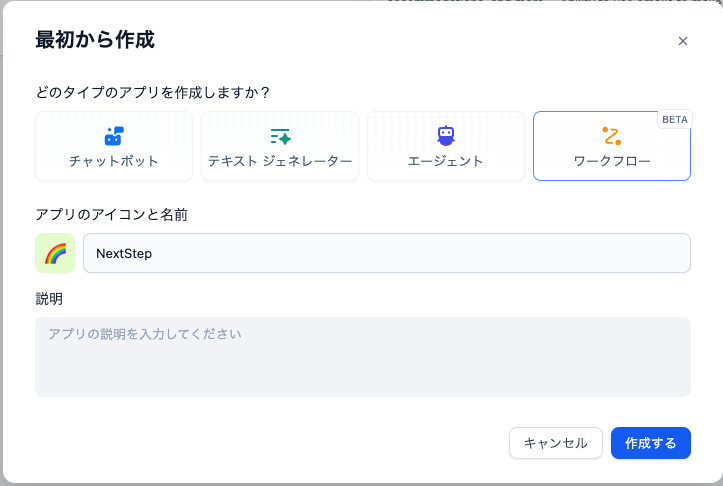
Task: Click the 最初から作成 dialog title
Action: pyautogui.click(x=95, y=41)
